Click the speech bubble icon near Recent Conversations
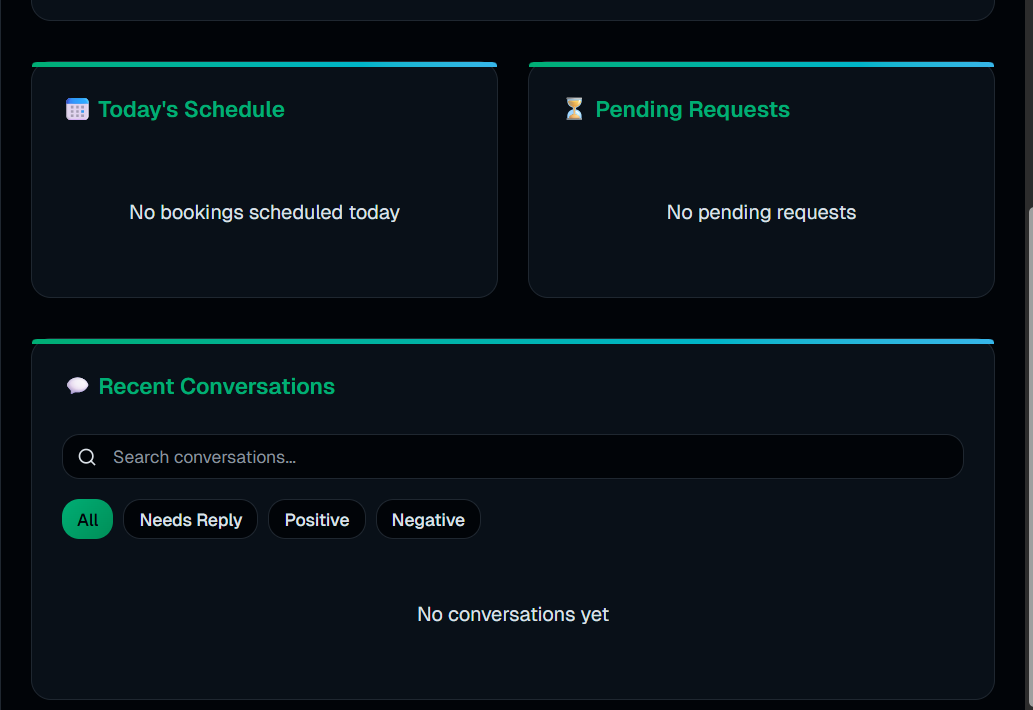 pyautogui.click(x=77, y=385)
